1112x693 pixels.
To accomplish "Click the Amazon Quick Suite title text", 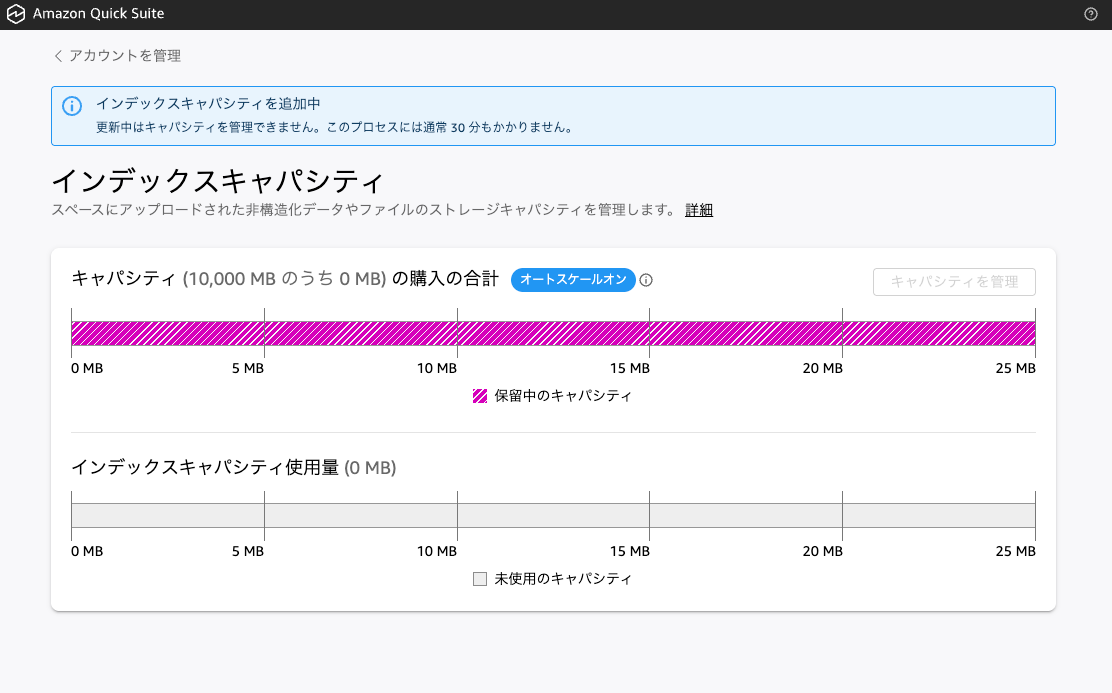I will [x=98, y=15].
